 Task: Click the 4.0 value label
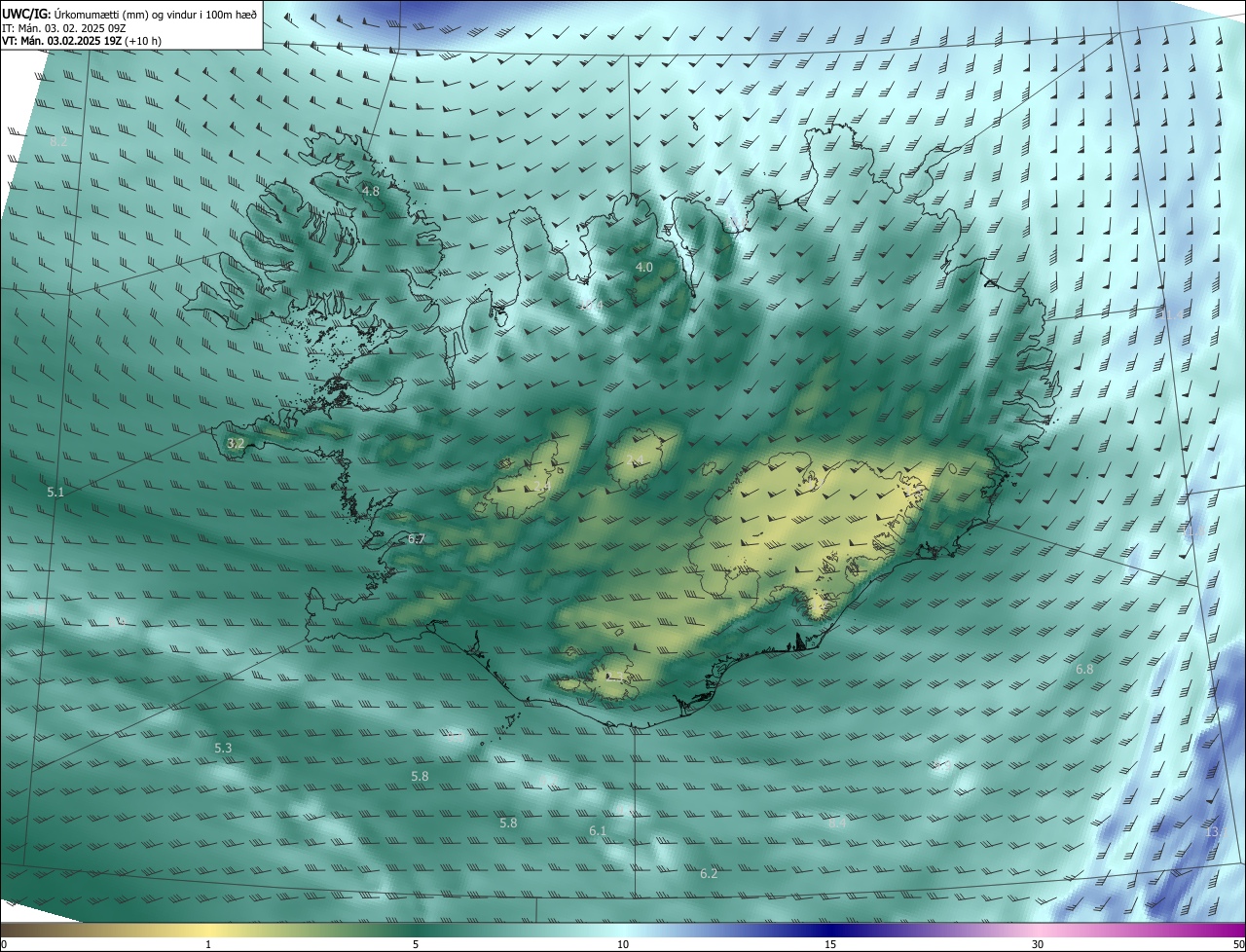pyautogui.click(x=644, y=267)
